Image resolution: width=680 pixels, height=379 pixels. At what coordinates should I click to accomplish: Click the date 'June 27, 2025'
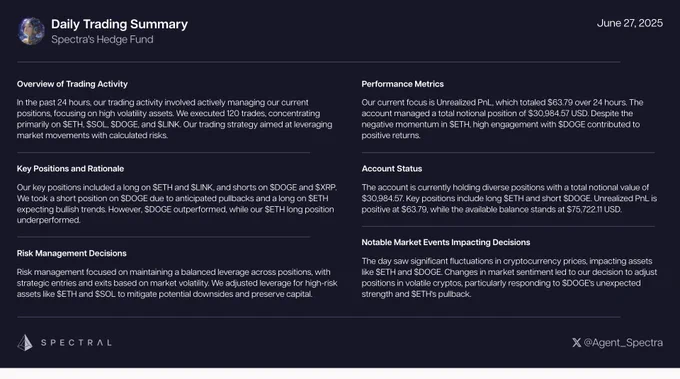pyautogui.click(x=630, y=23)
